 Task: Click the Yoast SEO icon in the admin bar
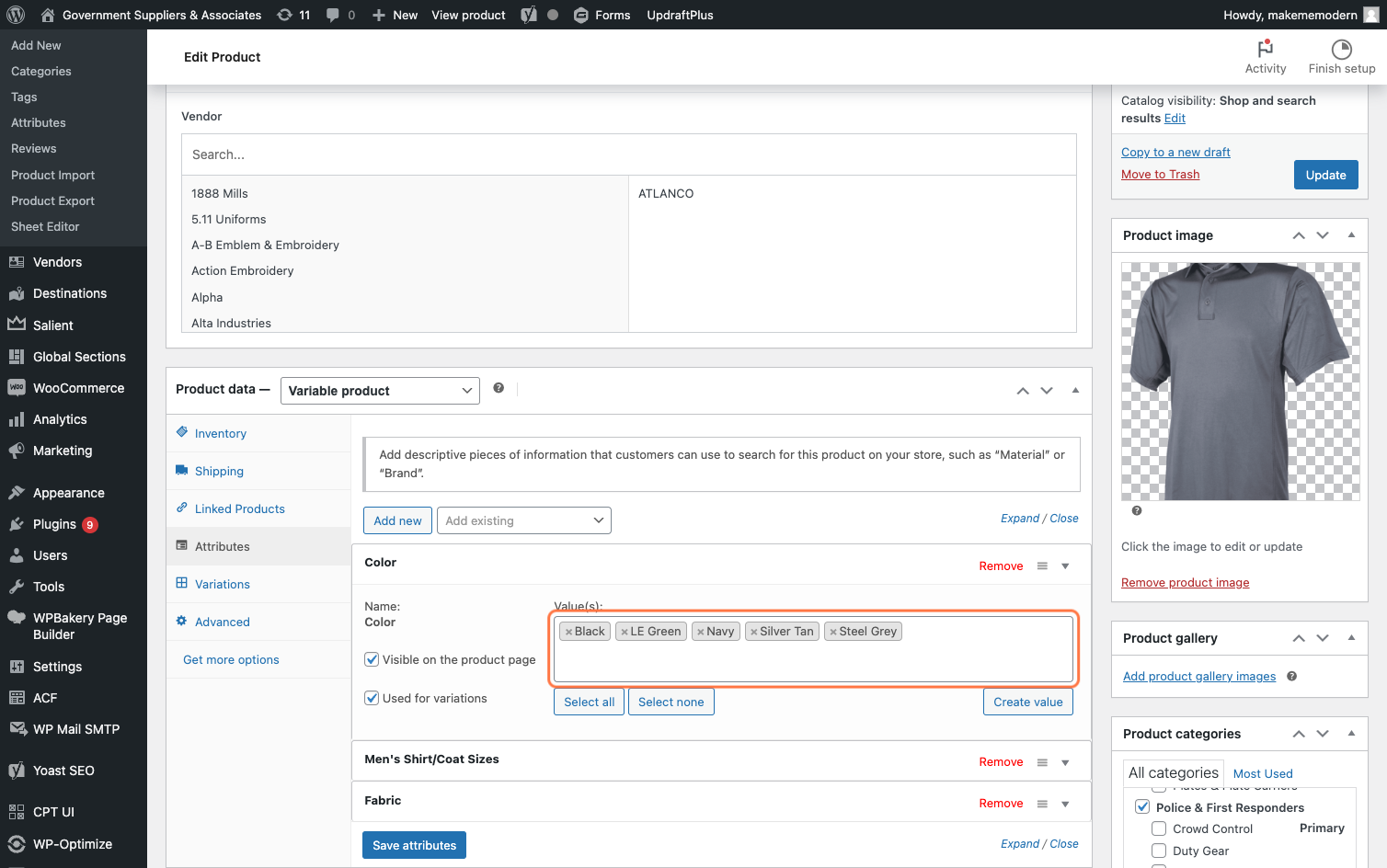529,15
